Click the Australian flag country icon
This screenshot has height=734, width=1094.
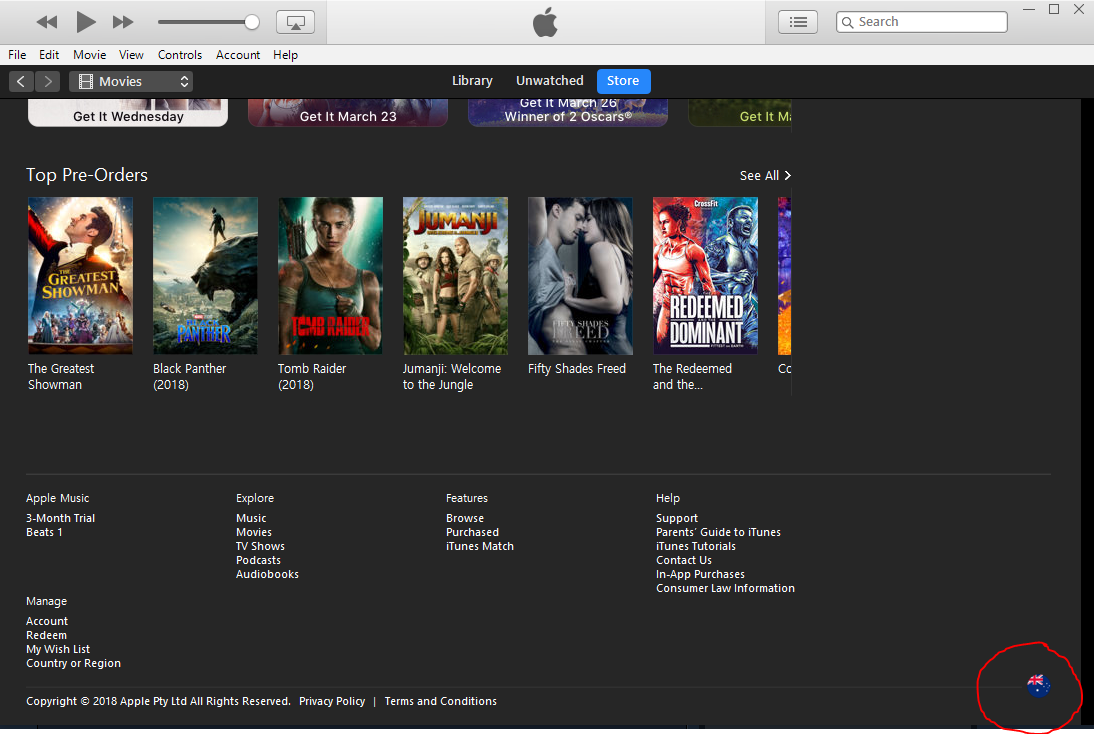(x=1039, y=686)
